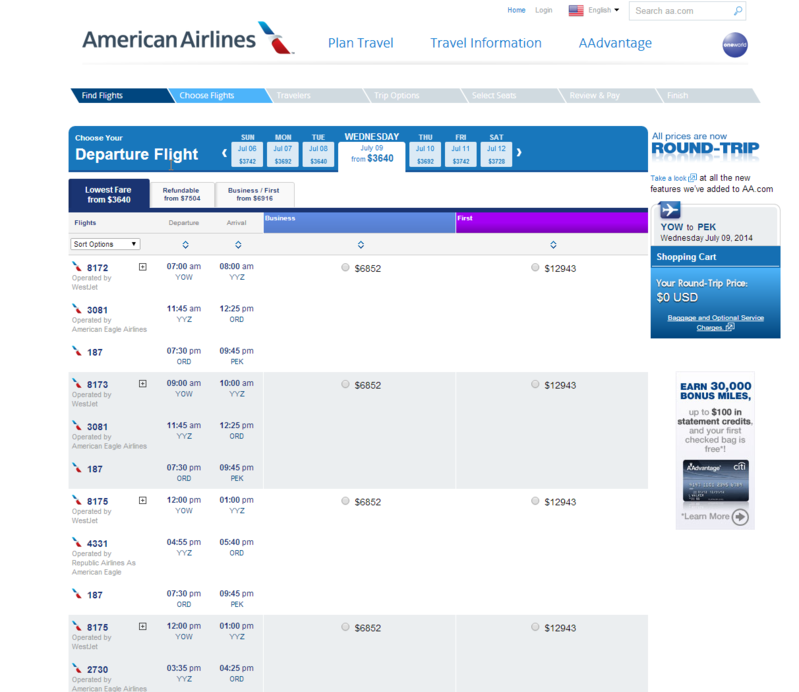Open the English language dropdown
The width and height of the screenshot is (799, 692).
pyautogui.click(x=594, y=10)
